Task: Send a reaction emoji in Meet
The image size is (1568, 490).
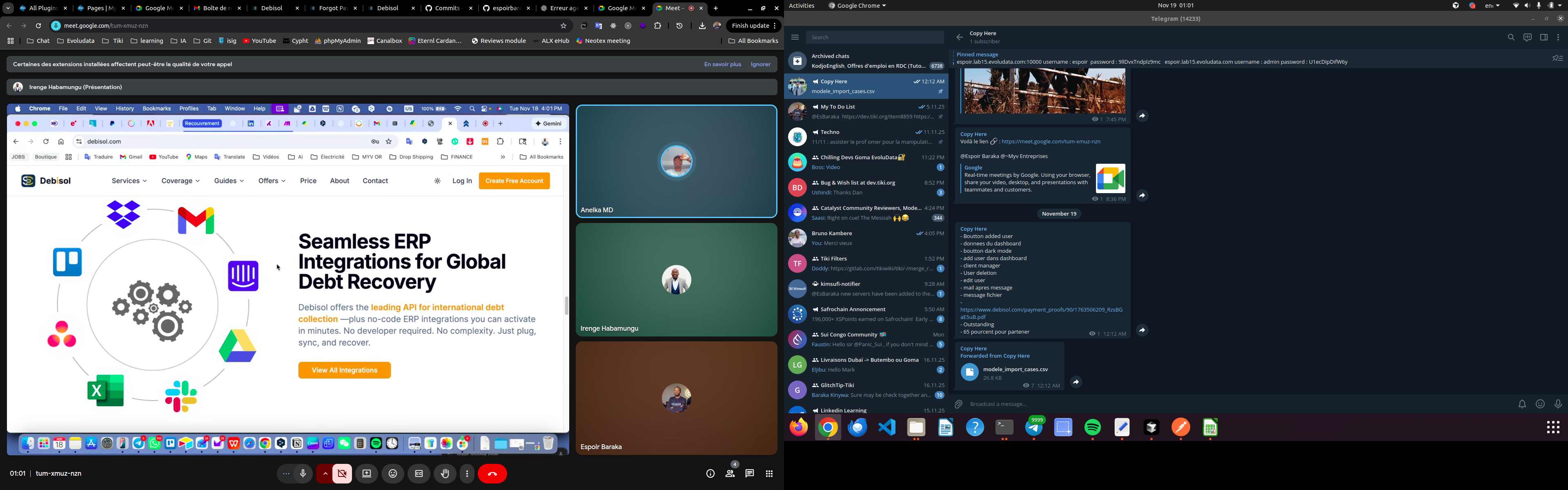Action: tap(392, 474)
